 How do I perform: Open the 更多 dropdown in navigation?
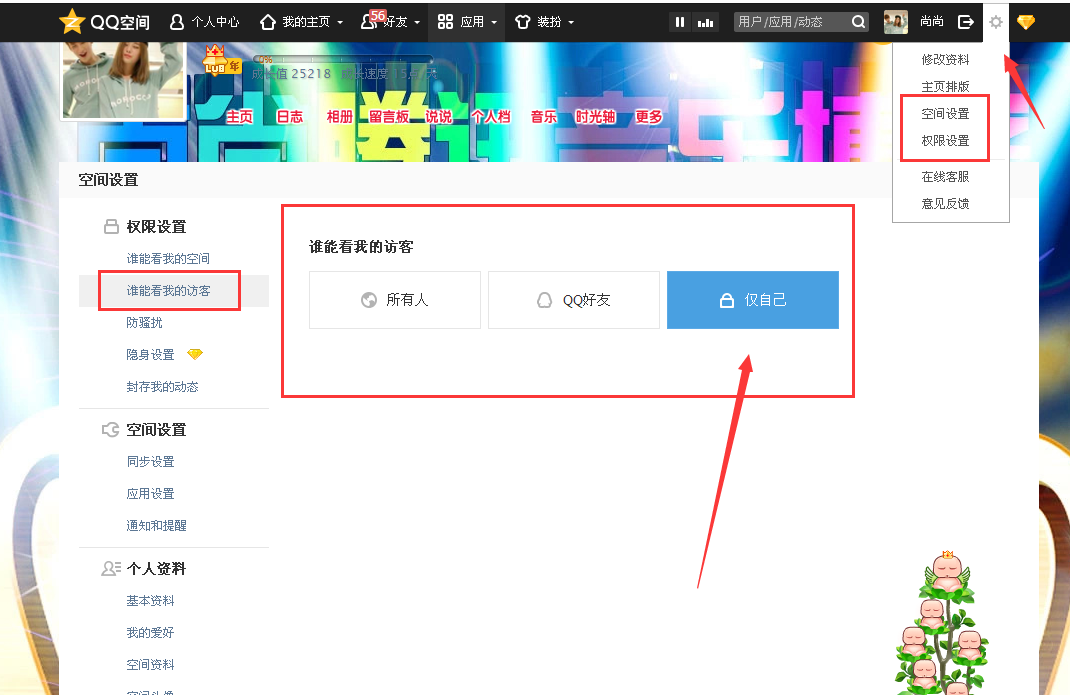[x=647, y=117]
